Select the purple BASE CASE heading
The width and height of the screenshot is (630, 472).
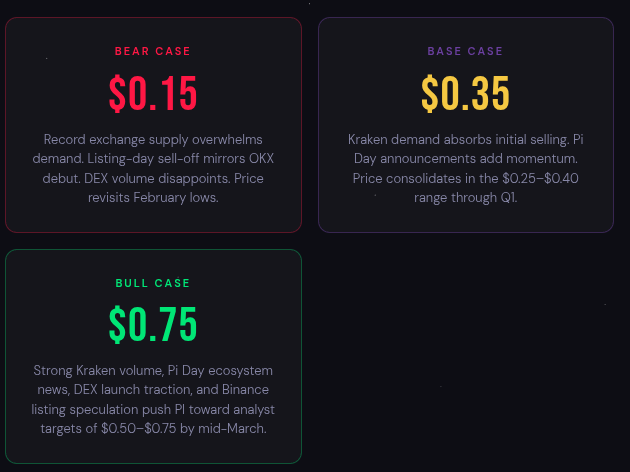pyautogui.click(x=465, y=51)
